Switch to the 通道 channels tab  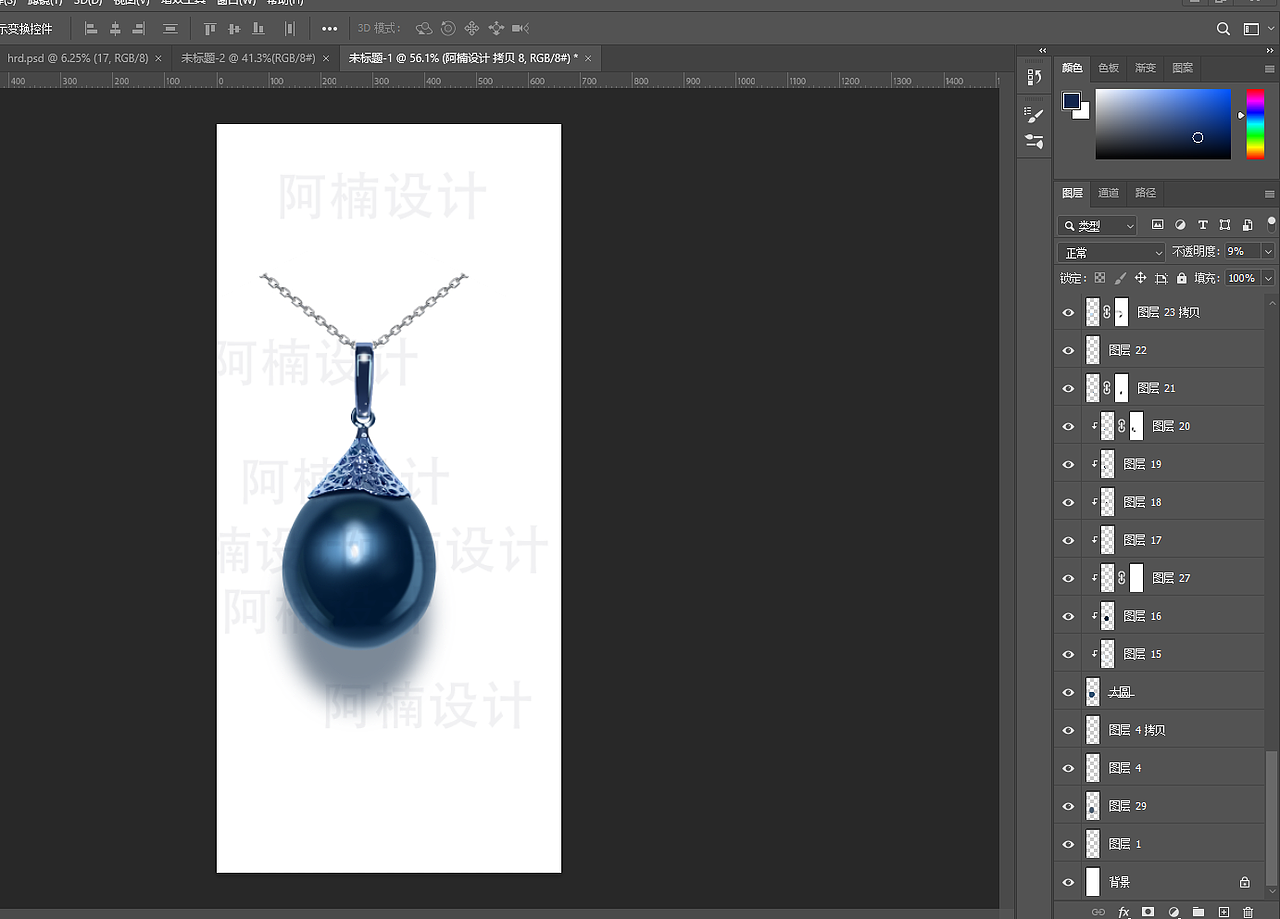tap(1109, 193)
